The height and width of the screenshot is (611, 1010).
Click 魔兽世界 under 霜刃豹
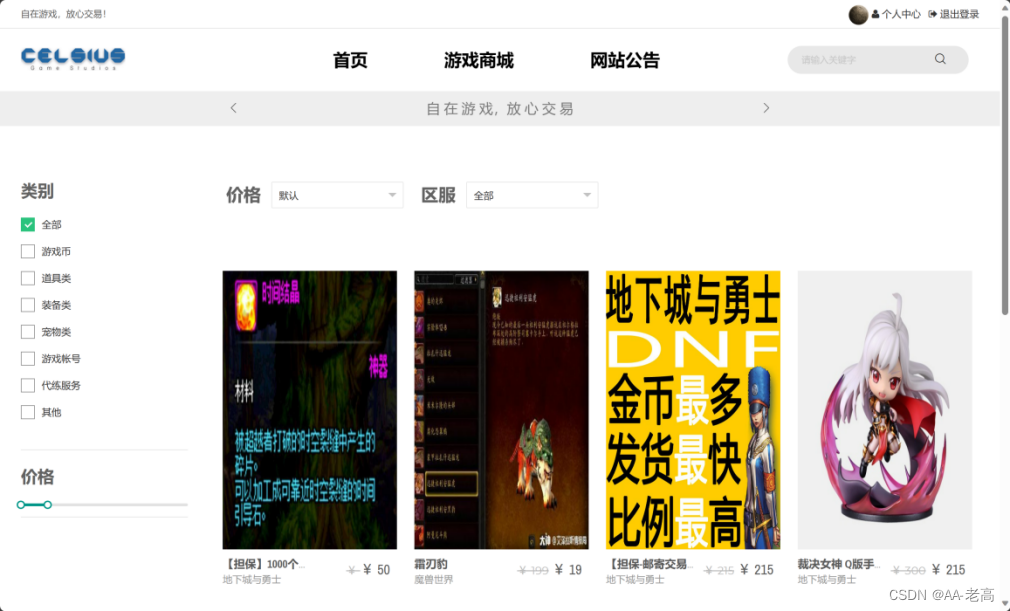coord(434,580)
